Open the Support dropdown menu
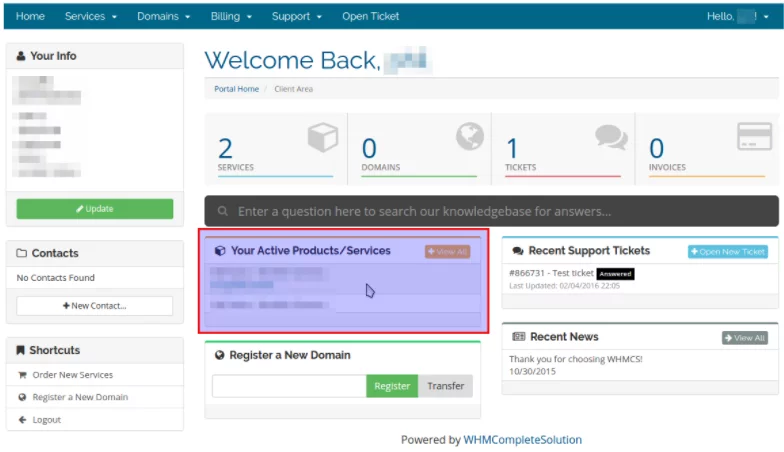This screenshot has width=784, height=452. [x=296, y=16]
